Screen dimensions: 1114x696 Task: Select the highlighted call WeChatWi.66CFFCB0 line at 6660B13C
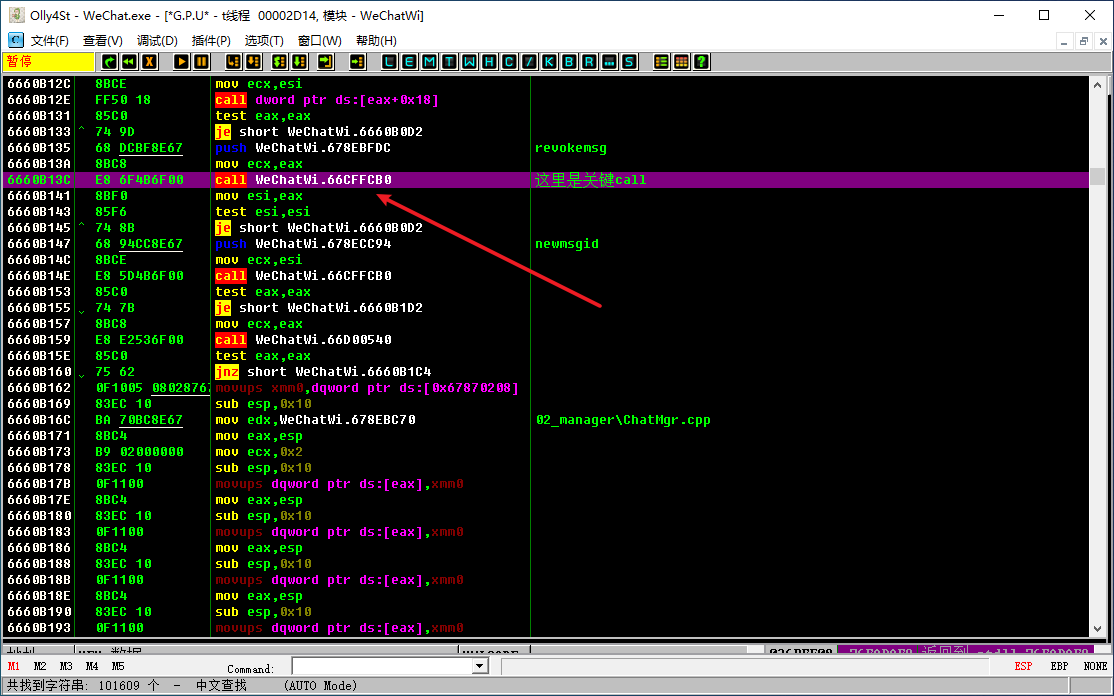[x=546, y=180]
